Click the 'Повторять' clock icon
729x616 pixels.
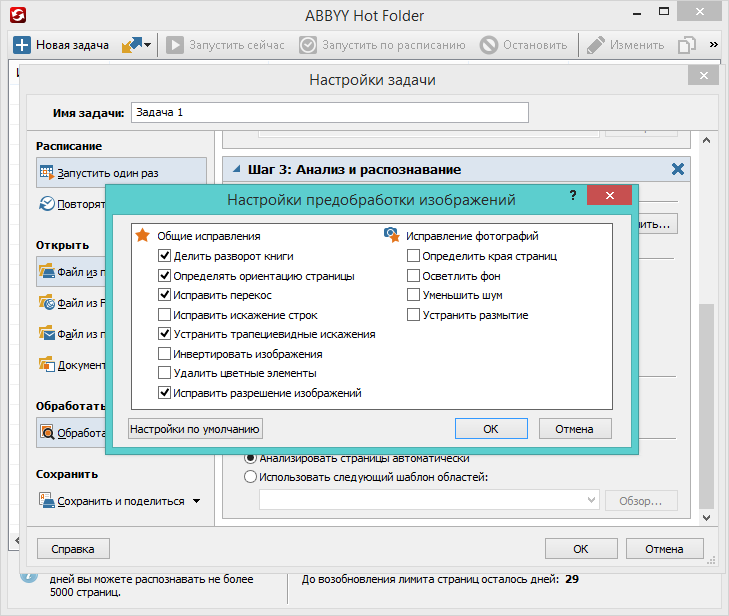click(x=46, y=203)
